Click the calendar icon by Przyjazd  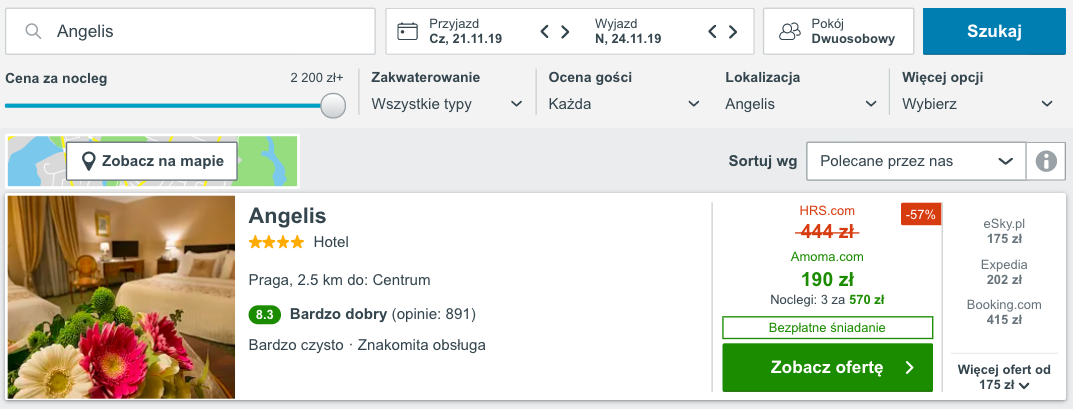pos(407,31)
